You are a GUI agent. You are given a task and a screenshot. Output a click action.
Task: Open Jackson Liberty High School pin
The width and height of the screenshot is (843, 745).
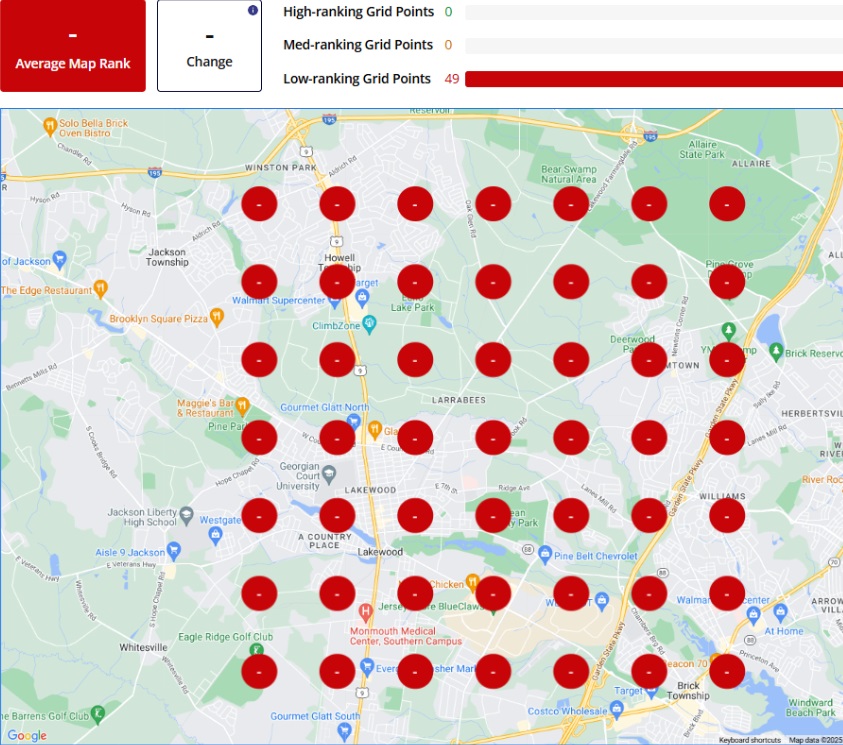pyautogui.click(x=187, y=515)
